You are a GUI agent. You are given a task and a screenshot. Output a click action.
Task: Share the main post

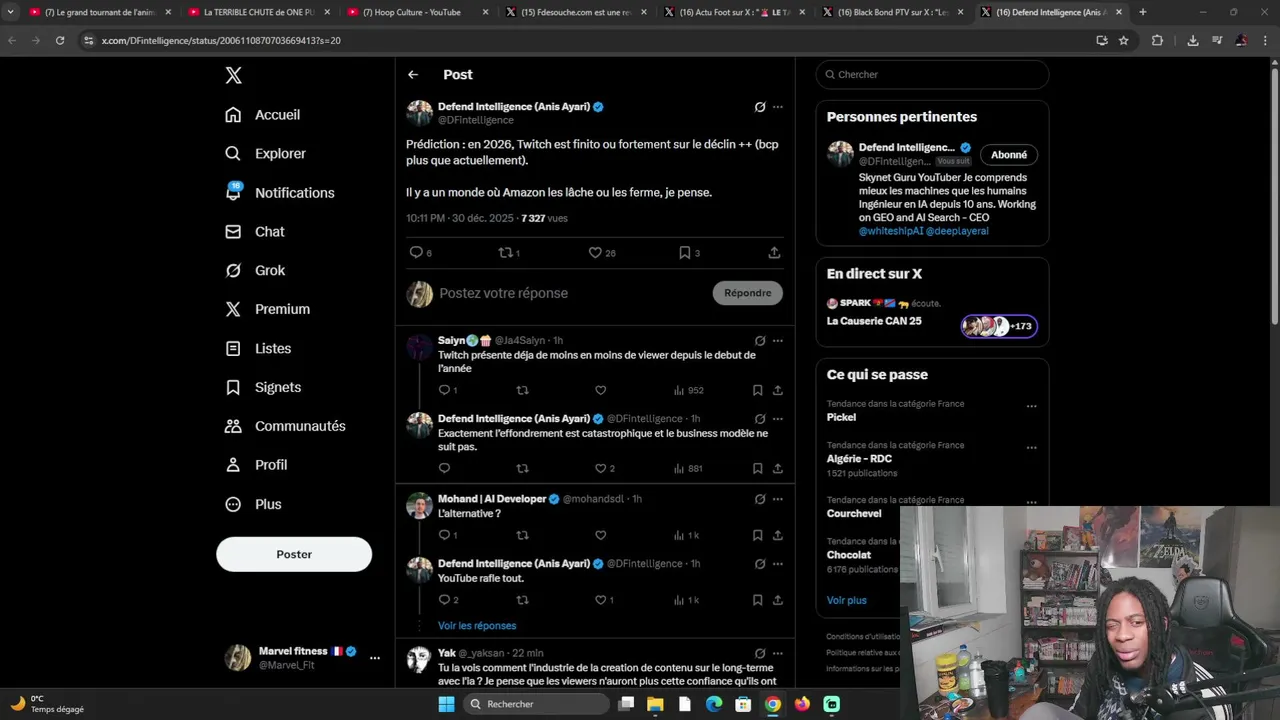(x=774, y=253)
